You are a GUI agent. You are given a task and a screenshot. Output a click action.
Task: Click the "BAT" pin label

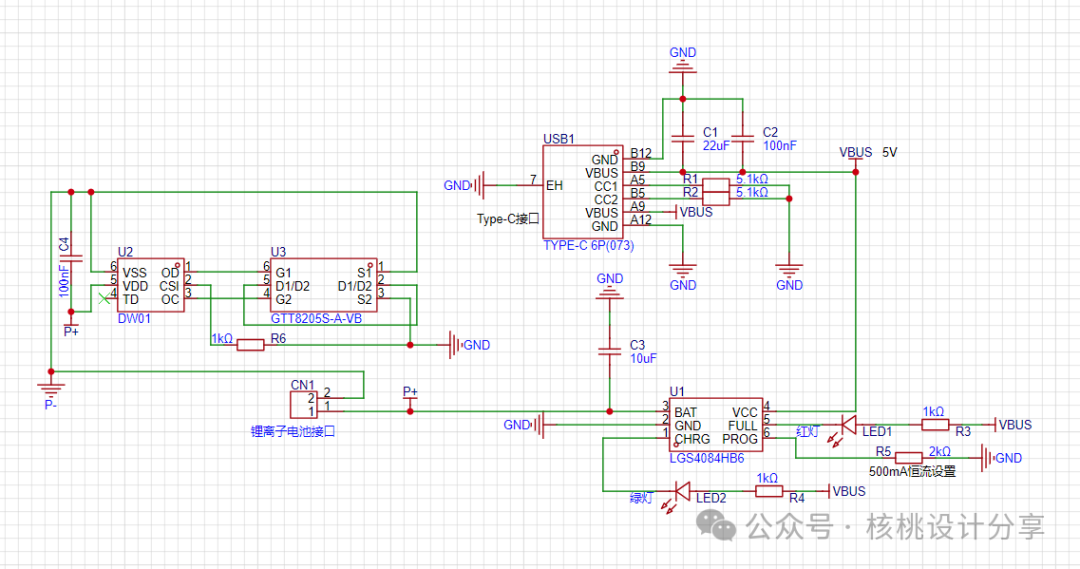pyautogui.click(x=685, y=412)
